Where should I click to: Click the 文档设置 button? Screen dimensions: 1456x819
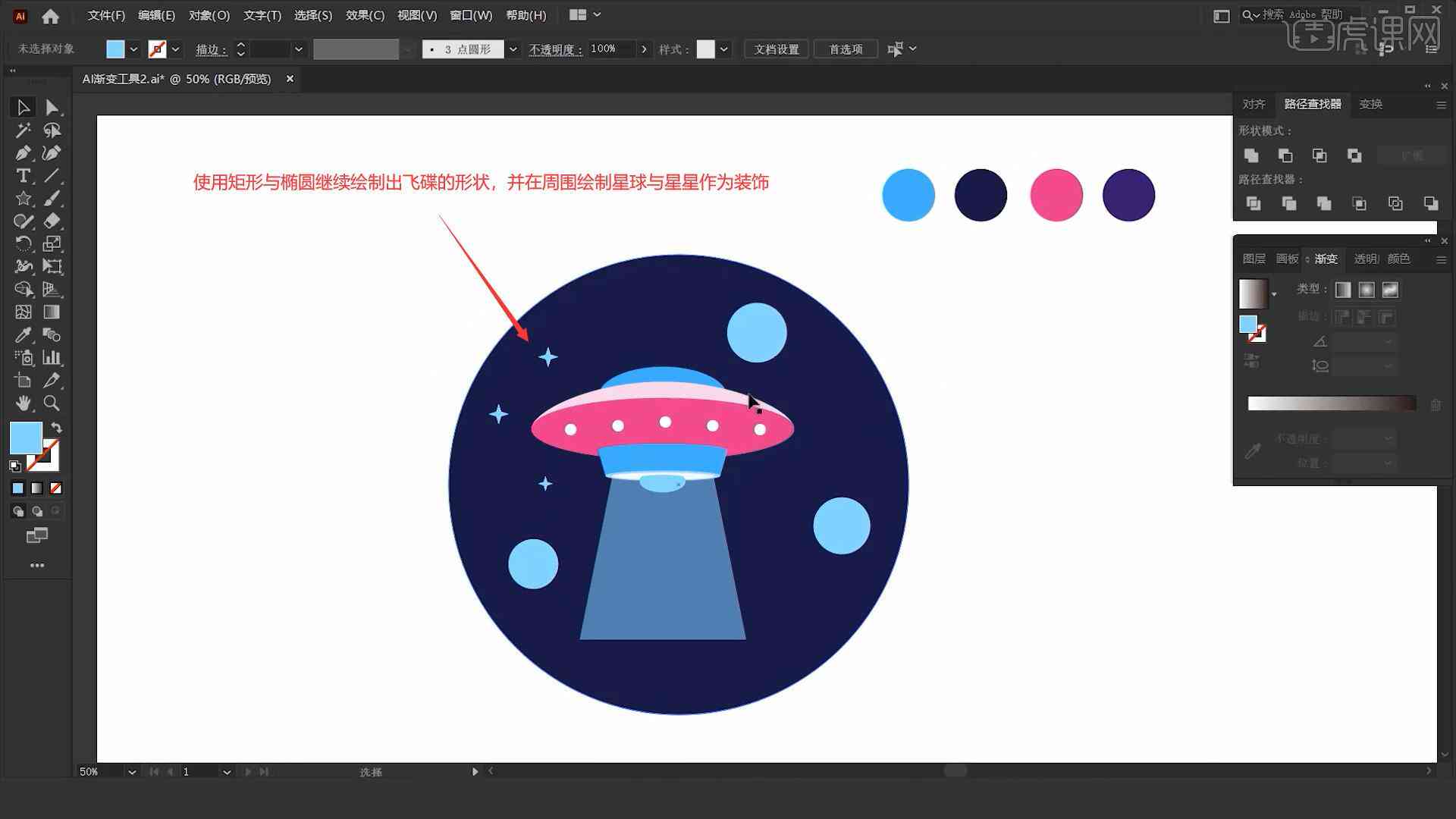[x=779, y=48]
